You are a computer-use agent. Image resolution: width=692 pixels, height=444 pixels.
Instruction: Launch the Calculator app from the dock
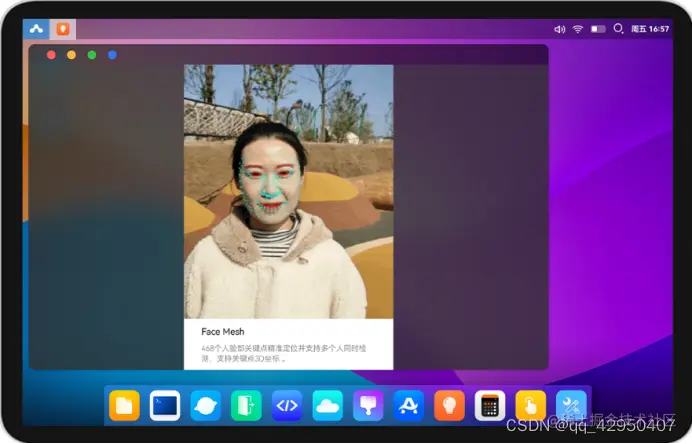point(490,405)
